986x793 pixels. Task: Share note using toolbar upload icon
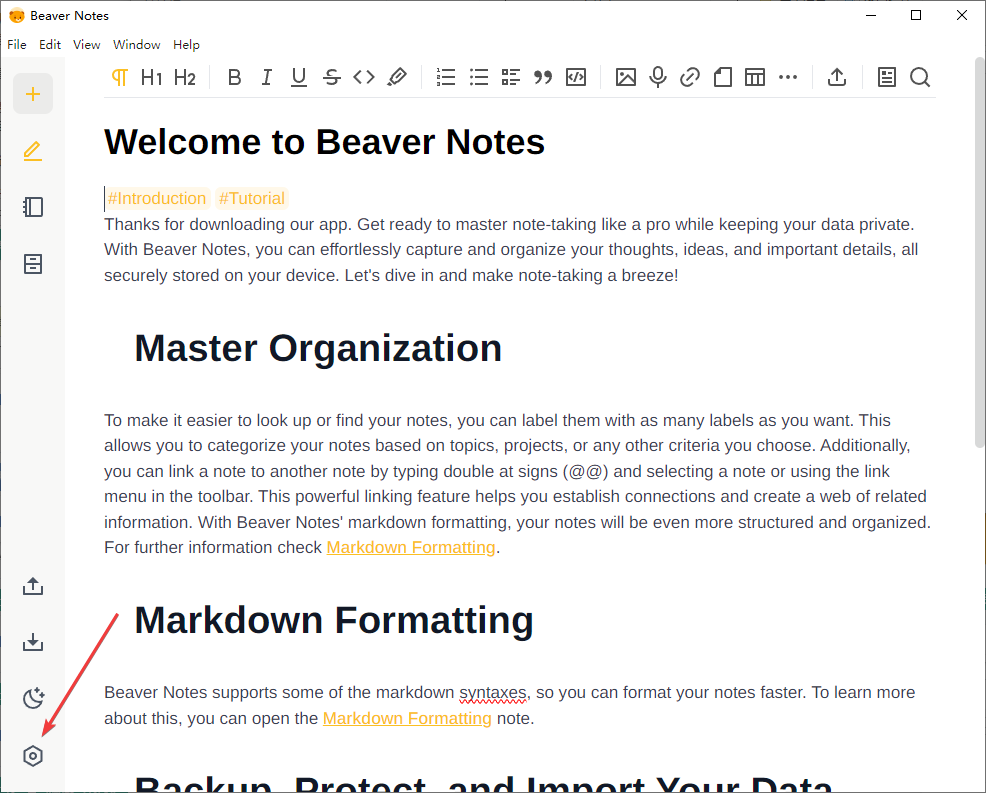(837, 77)
